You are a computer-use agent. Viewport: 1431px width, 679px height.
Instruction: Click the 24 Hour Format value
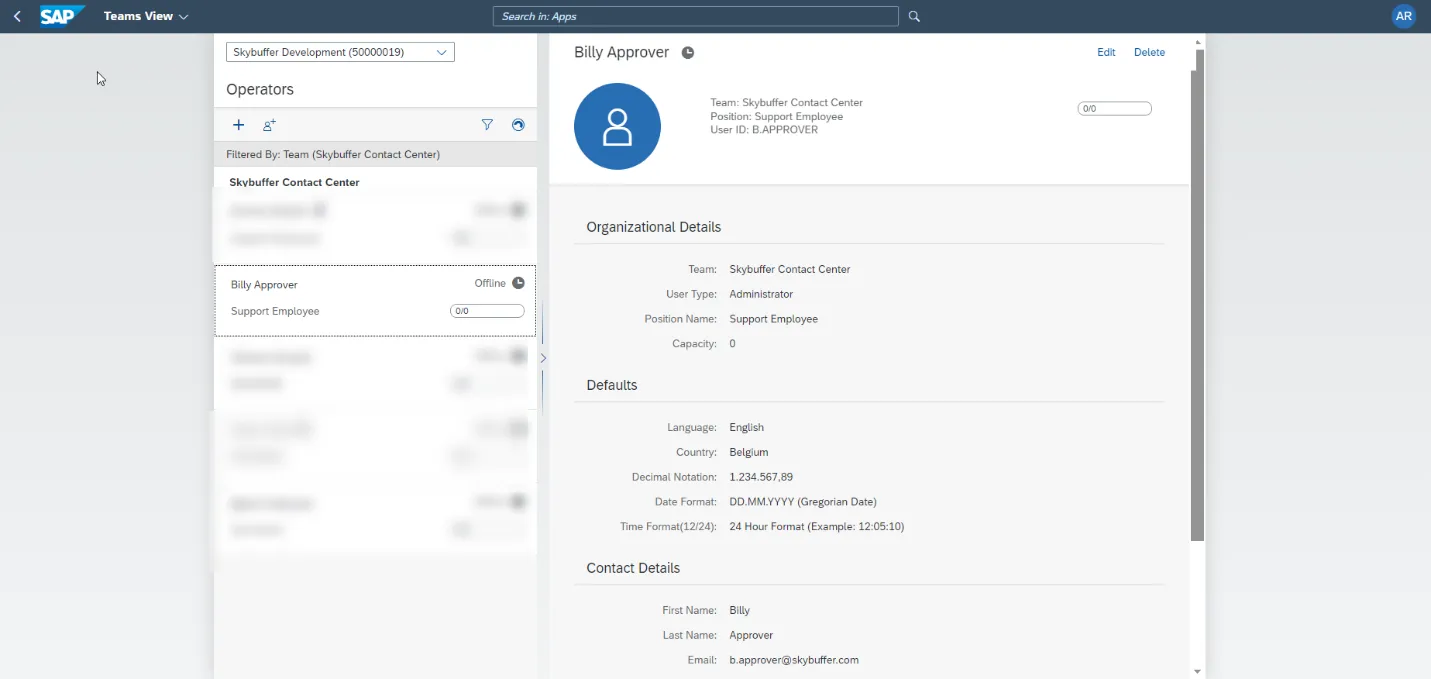(817, 527)
